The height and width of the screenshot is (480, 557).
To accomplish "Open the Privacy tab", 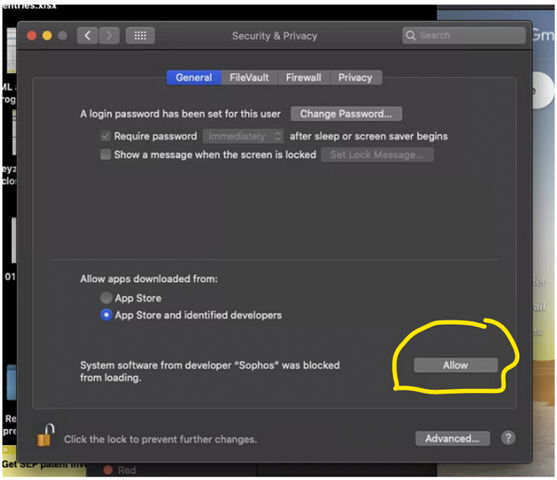I will tap(356, 77).
